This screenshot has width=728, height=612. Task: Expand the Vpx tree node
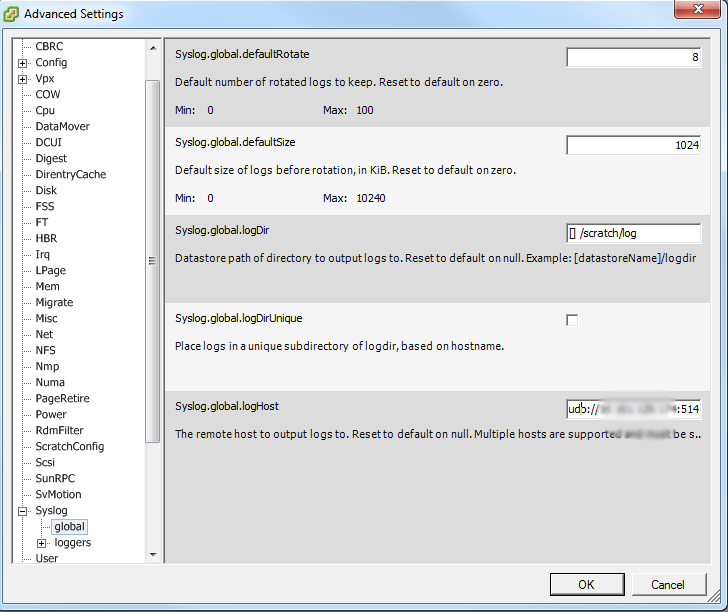point(22,79)
